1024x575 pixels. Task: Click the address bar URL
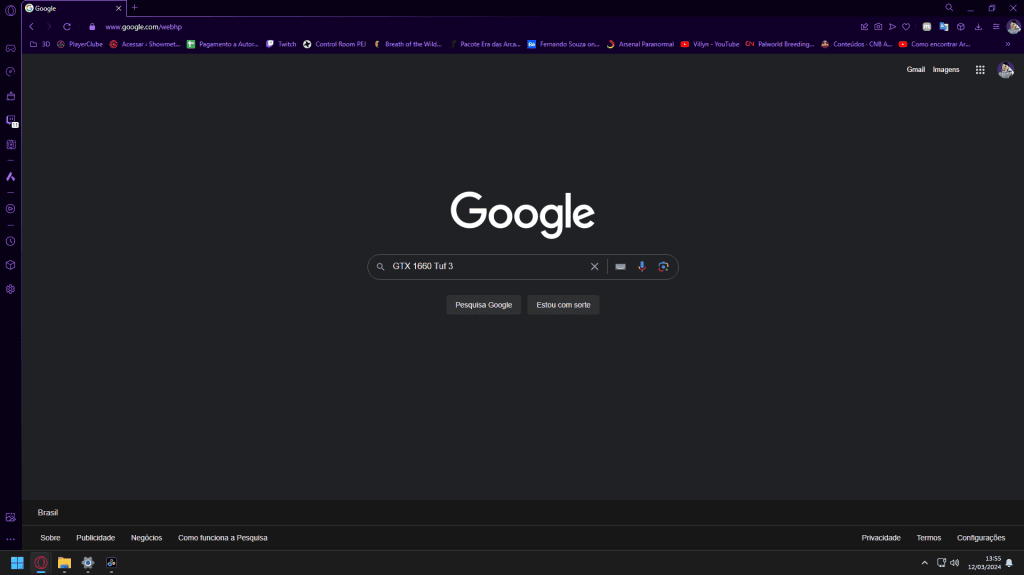(144, 27)
